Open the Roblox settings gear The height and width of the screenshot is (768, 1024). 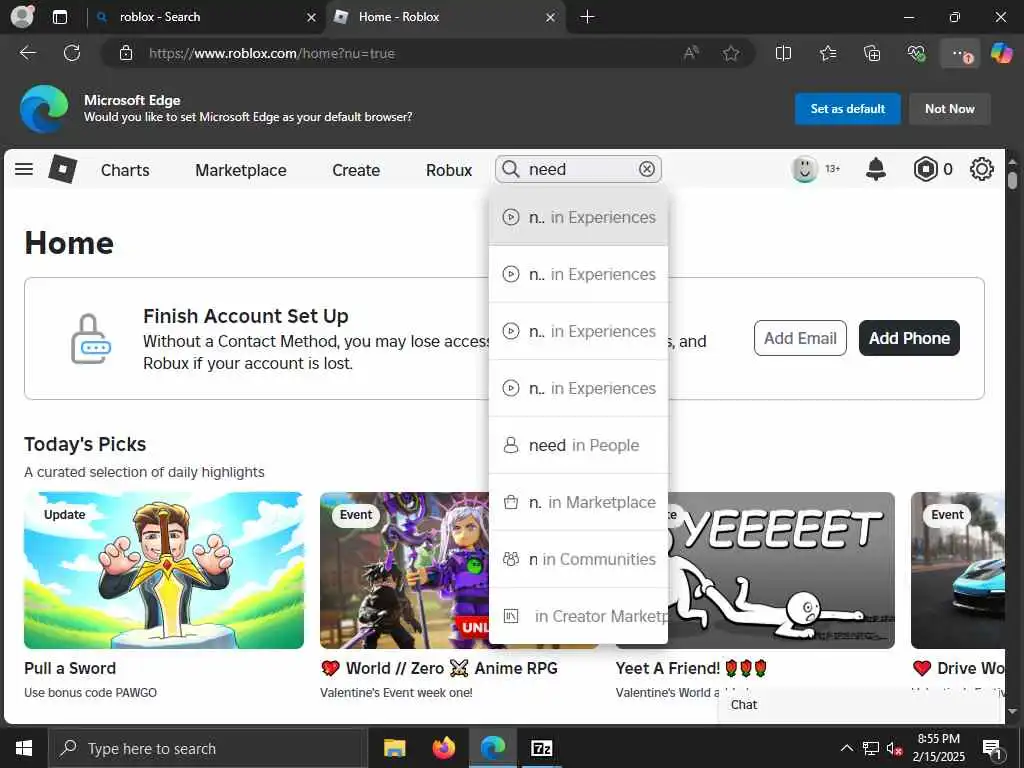[x=982, y=170]
